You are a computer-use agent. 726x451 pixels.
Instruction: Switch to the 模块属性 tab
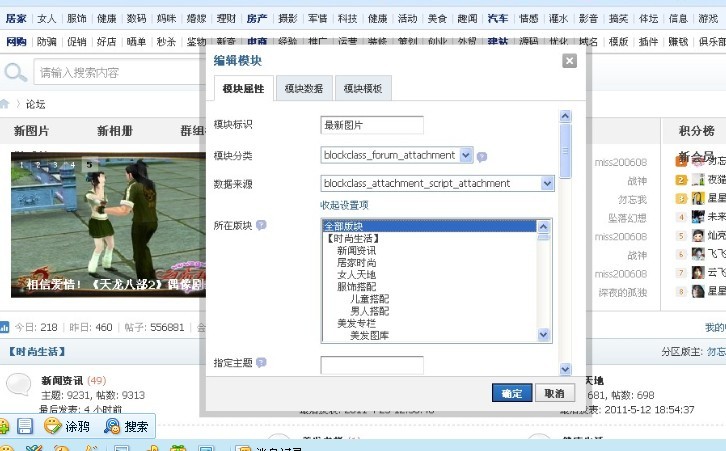pos(244,88)
